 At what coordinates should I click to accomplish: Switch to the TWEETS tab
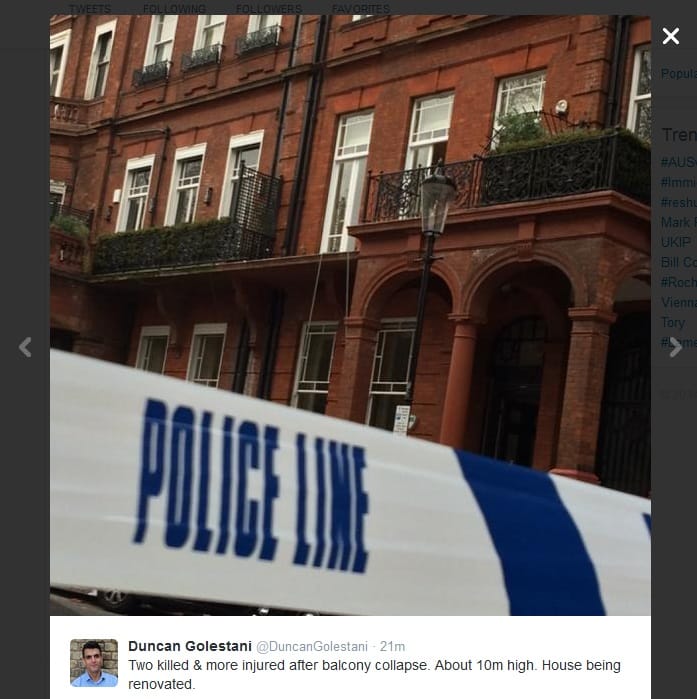[x=90, y=9]
